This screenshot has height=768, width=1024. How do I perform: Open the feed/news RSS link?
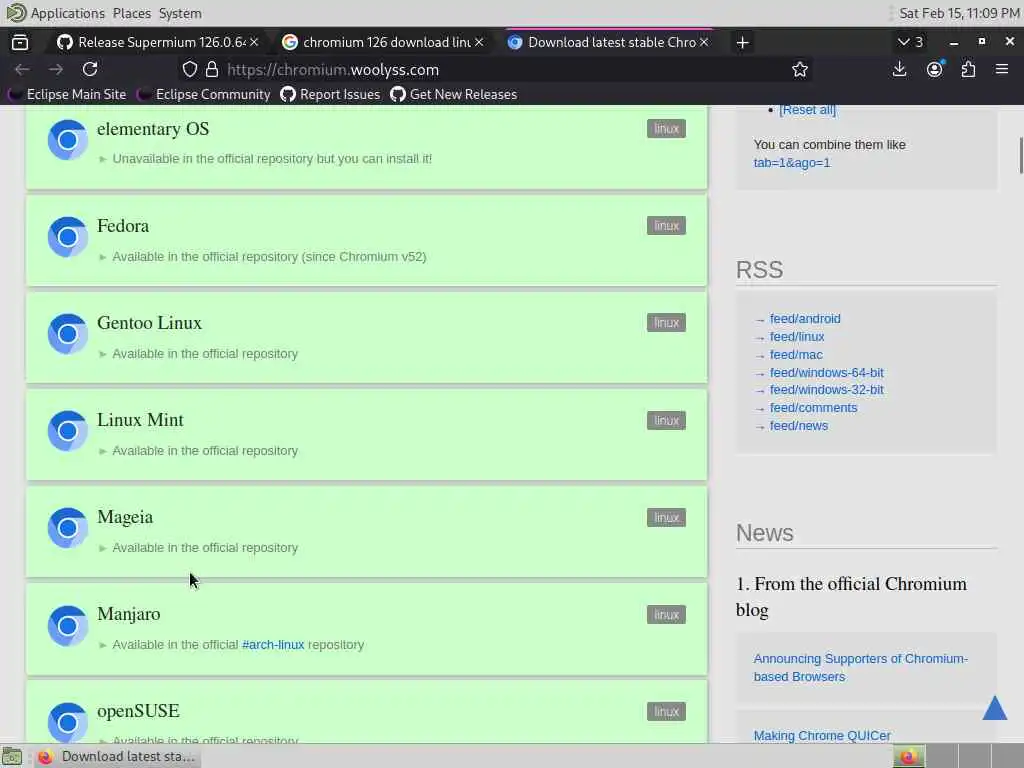pyautogui.click(x=799, y=426)
